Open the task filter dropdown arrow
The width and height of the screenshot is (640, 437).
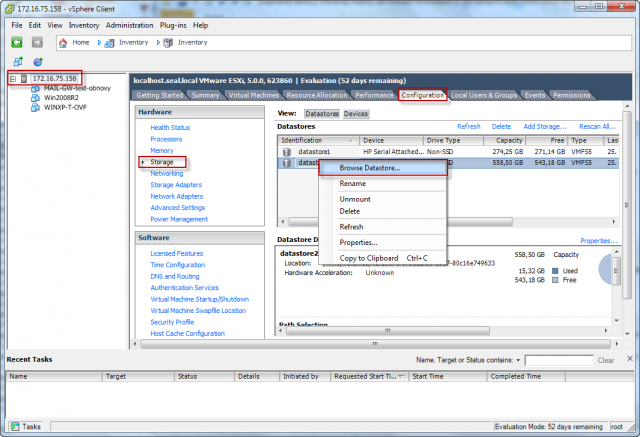point(518,360)
